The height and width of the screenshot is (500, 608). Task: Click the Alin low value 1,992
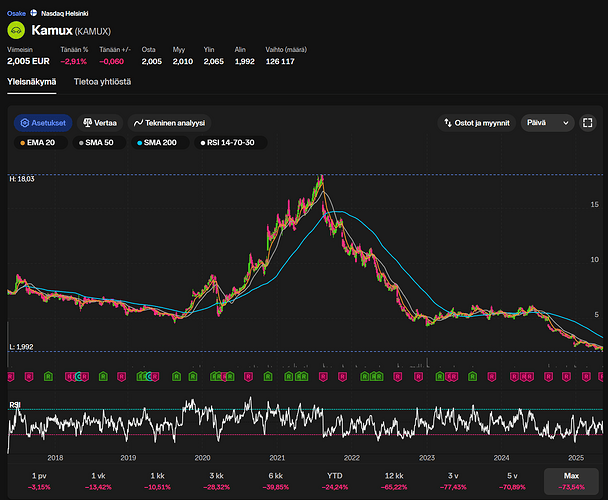coord(245,61)
